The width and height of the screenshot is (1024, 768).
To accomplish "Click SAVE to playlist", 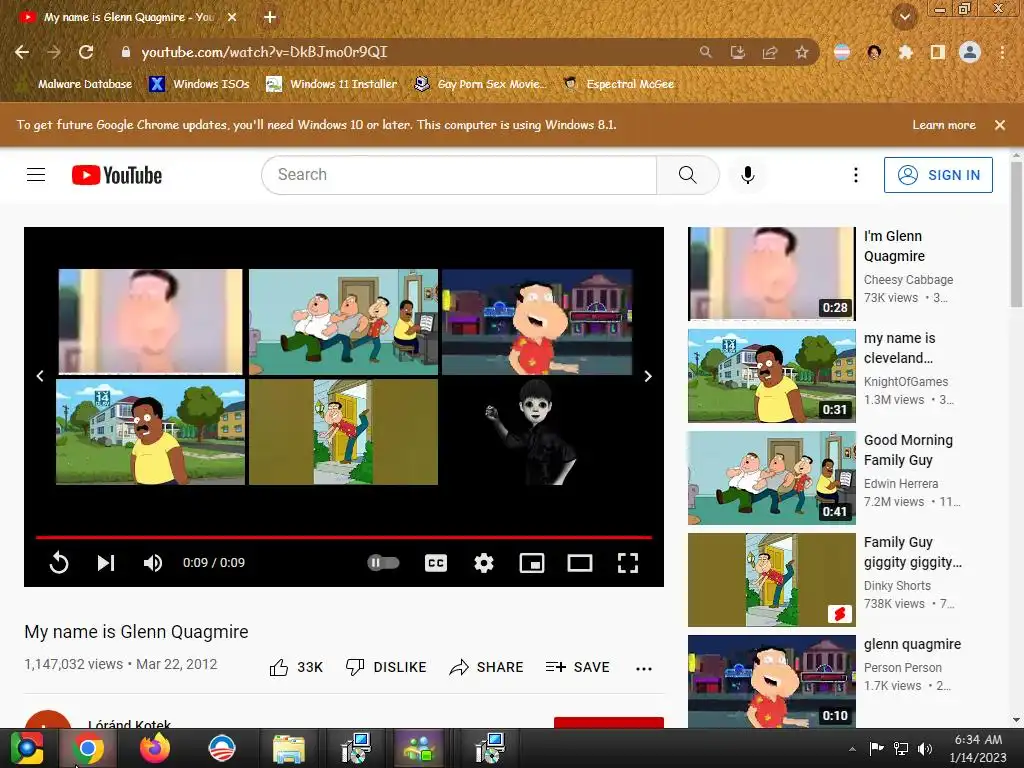I will tap(577, 667).
